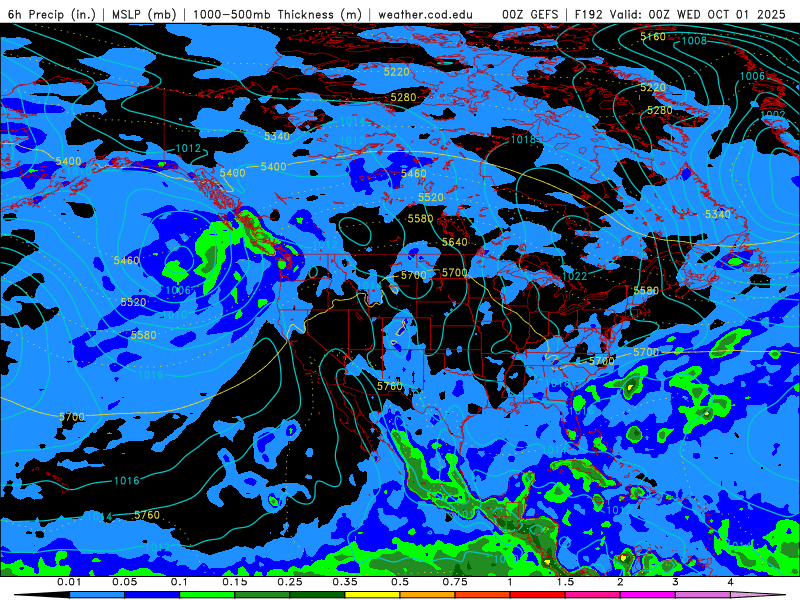
Task: Click the 0.01 legend value
Action: coord(69,582)
